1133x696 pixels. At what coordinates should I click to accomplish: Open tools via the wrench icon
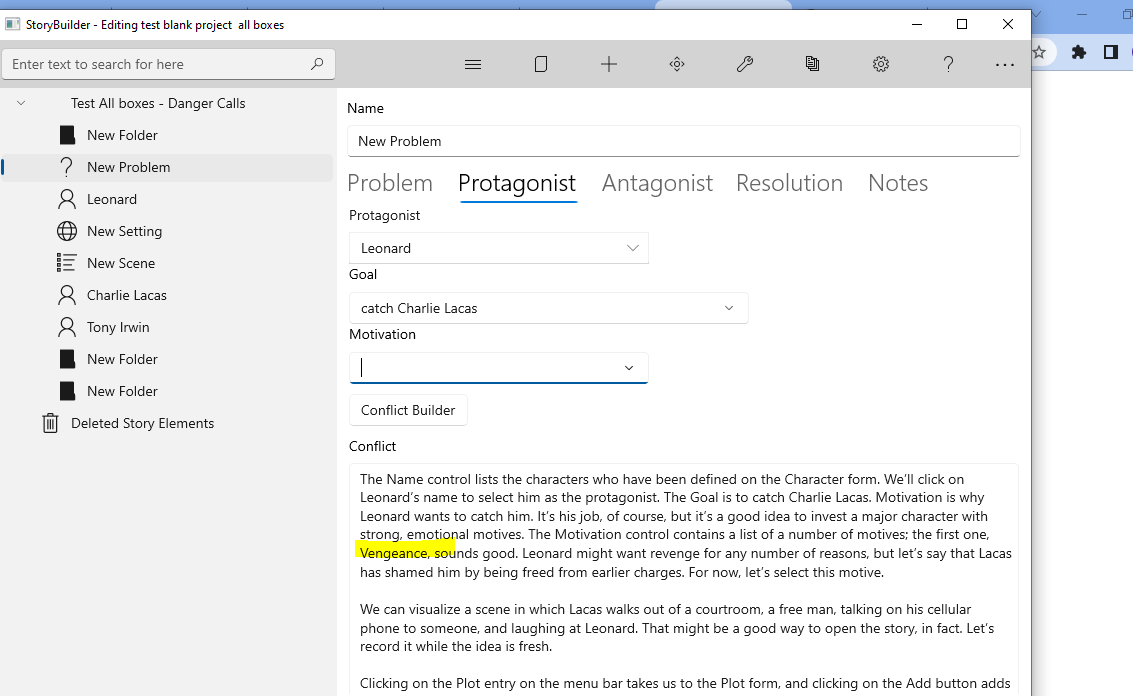(x=745, y=63)
